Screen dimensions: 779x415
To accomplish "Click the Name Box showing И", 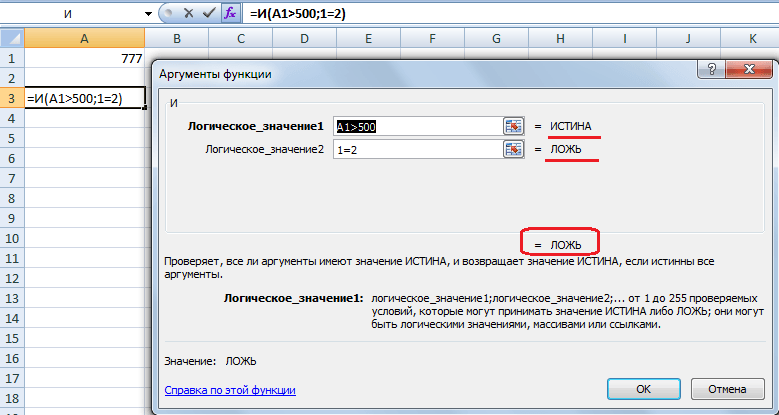I will point(70,14).
